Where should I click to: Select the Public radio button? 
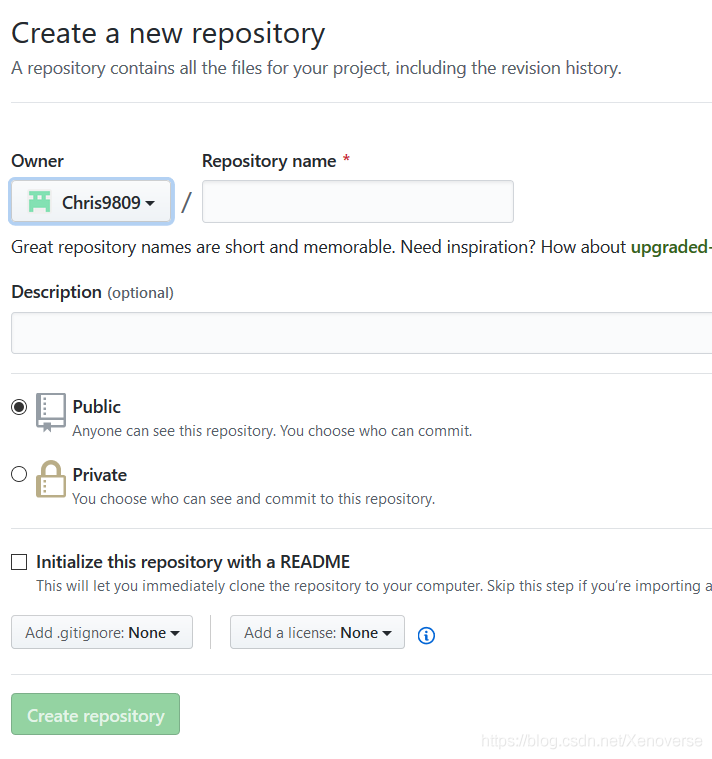(19, 407)
